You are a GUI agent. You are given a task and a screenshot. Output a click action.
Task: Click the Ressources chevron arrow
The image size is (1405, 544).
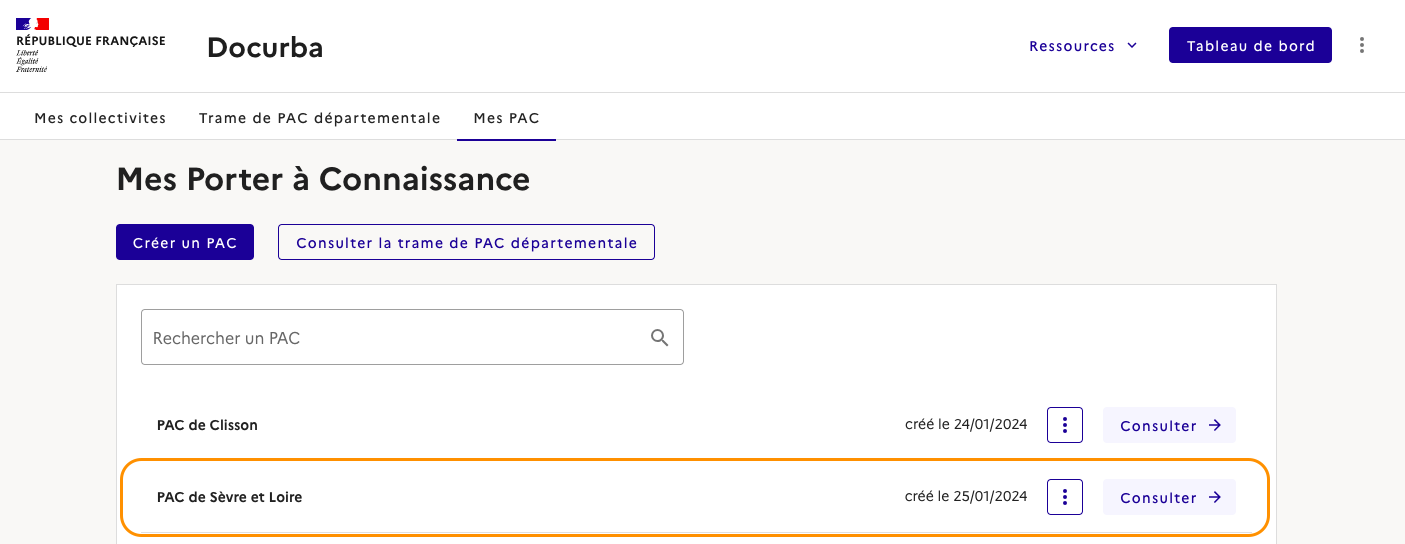[x=1132, y=46]
